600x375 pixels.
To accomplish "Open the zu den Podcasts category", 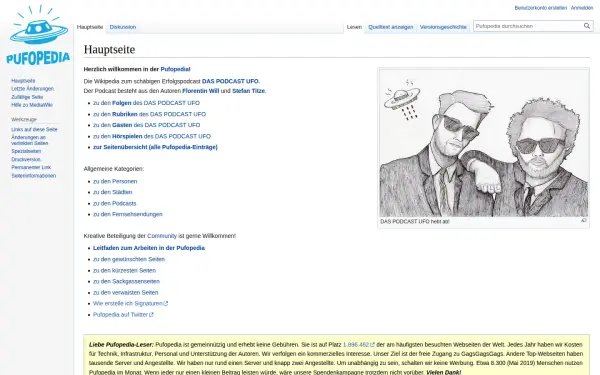I will tap(114, 203).
